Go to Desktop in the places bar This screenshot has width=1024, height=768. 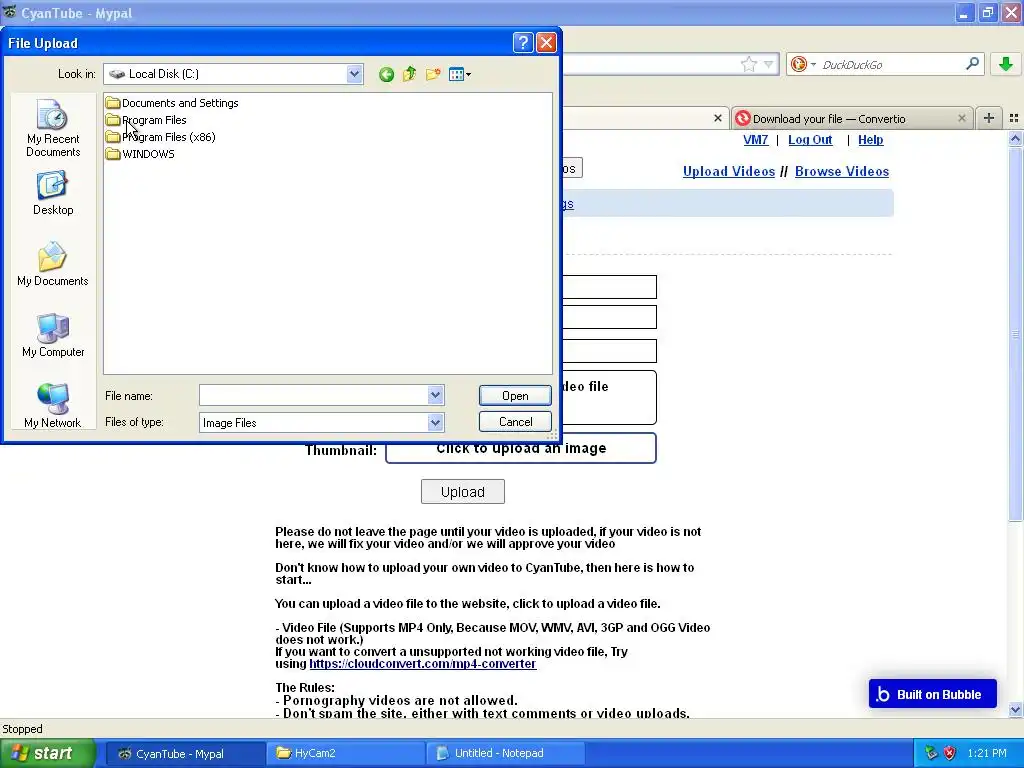point(53,193)
